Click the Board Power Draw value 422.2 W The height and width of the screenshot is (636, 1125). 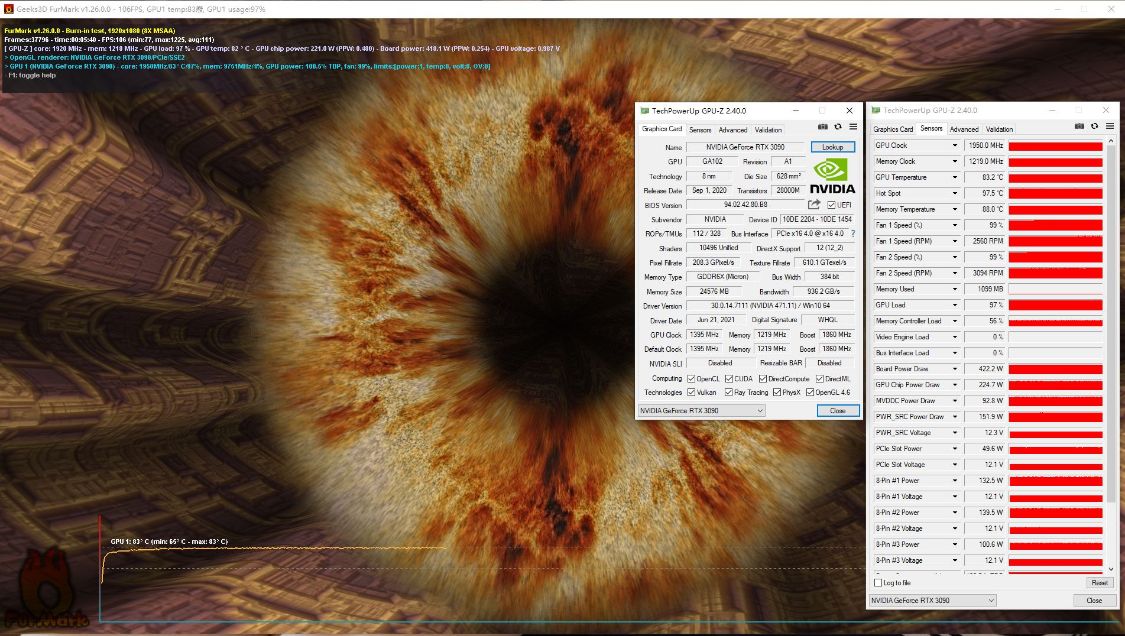click(x=984, y=369)
